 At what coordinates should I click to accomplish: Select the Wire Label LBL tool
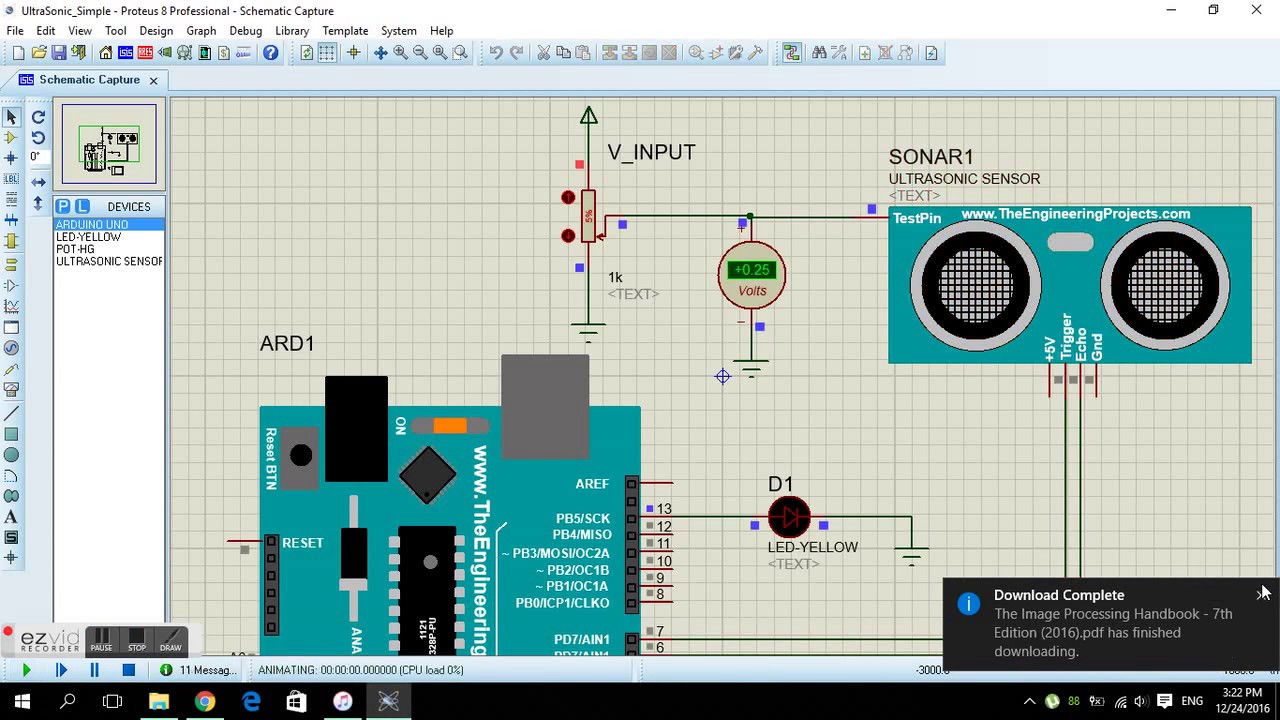(12, 179)
